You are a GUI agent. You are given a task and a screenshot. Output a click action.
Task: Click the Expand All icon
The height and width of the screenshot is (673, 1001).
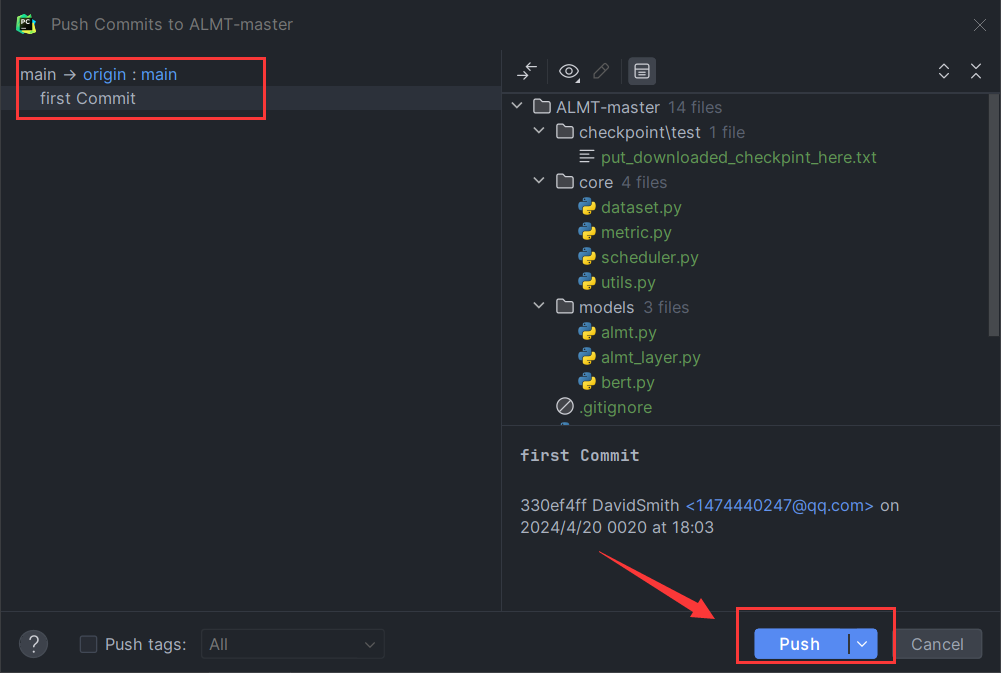point(944,71)
